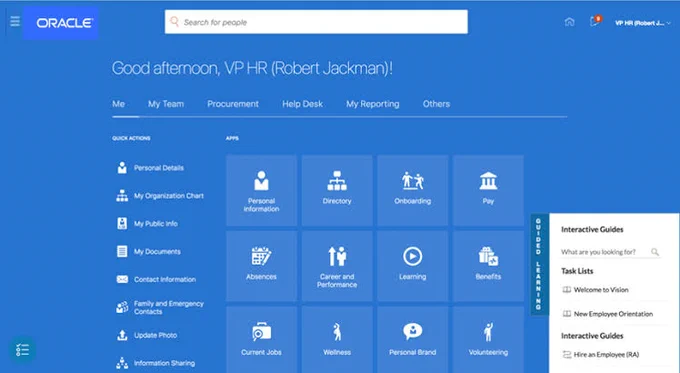
Task: Start Hire an Employee (RA) guide
Action: point(606,354)
